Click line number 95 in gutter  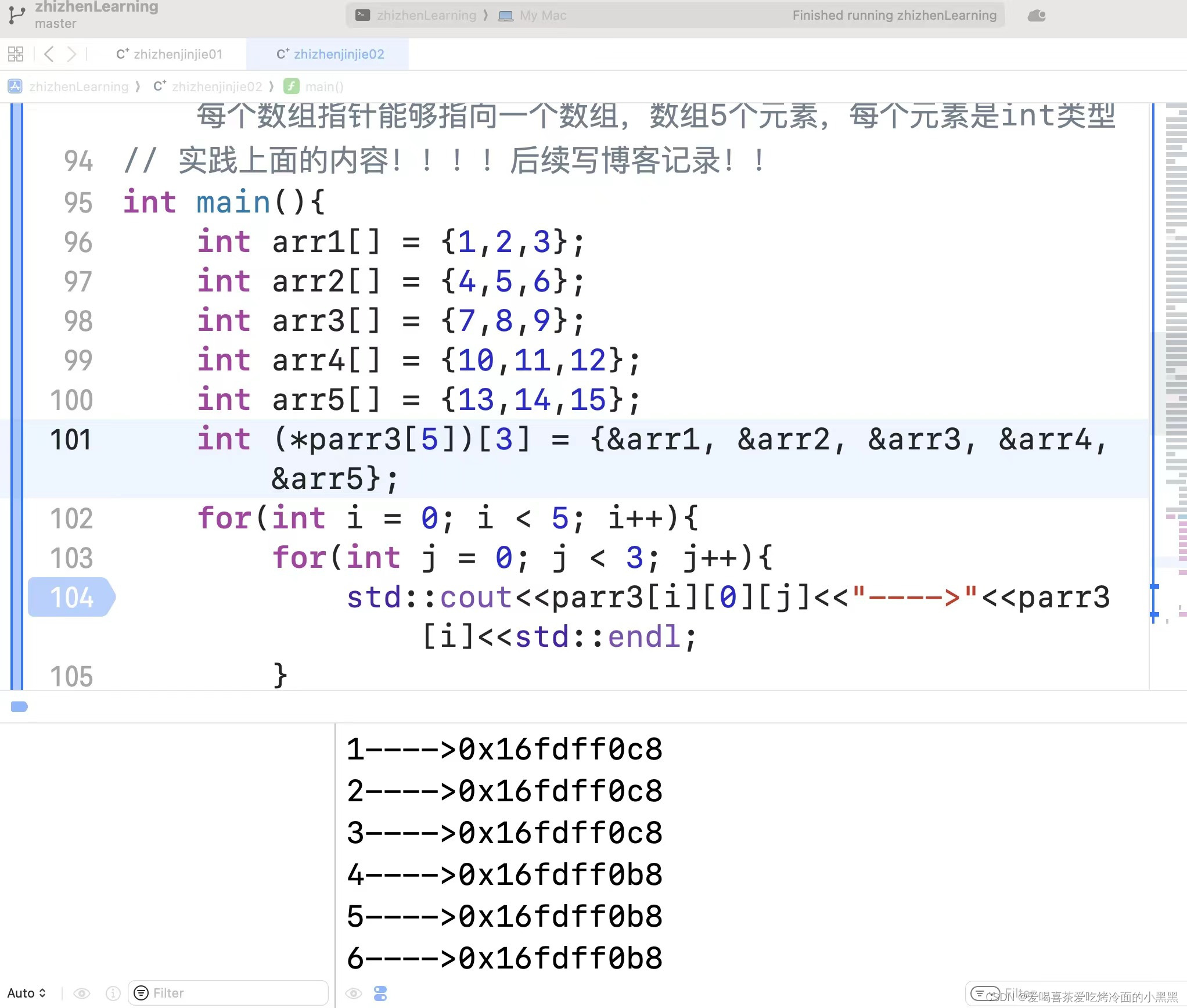coord(78,203)
